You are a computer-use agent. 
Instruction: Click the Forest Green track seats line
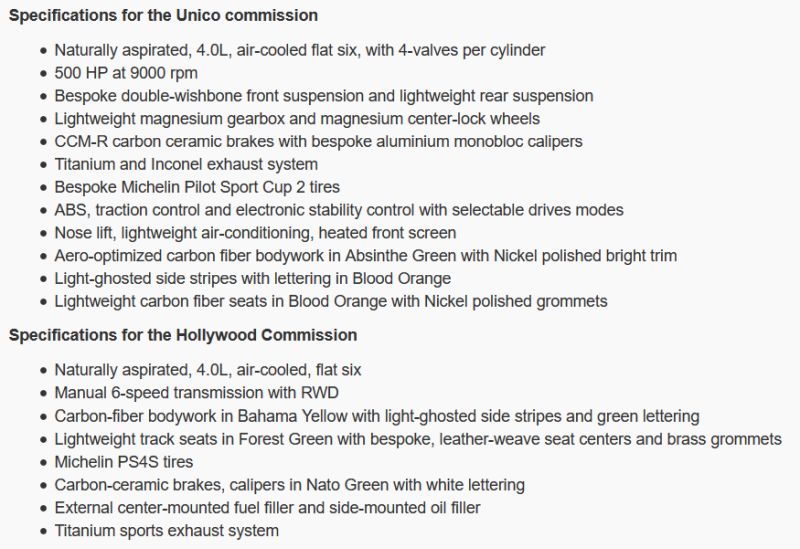[x=418, y=439]
